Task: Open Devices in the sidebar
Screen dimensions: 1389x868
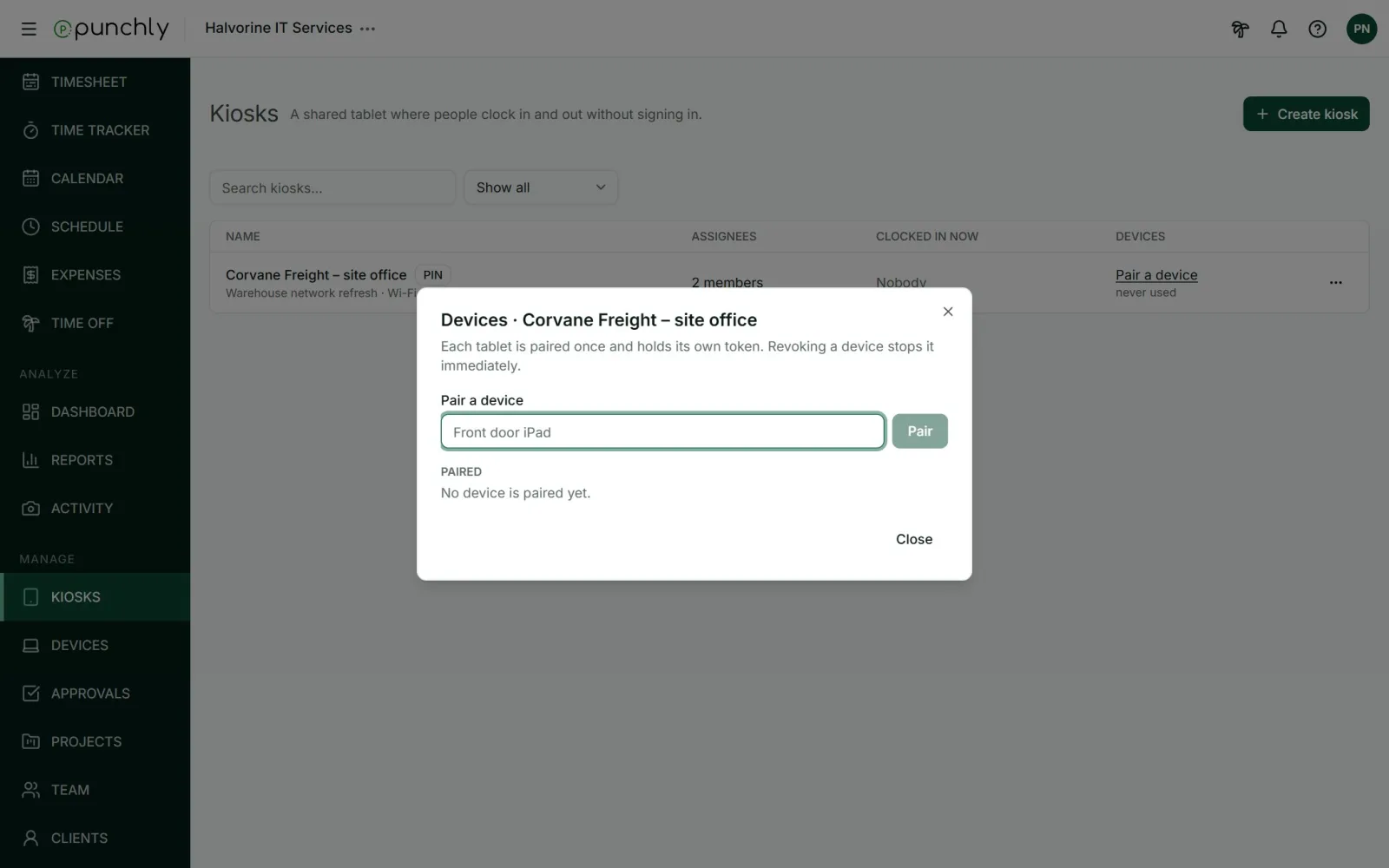Action: click(x=95, y=645)
